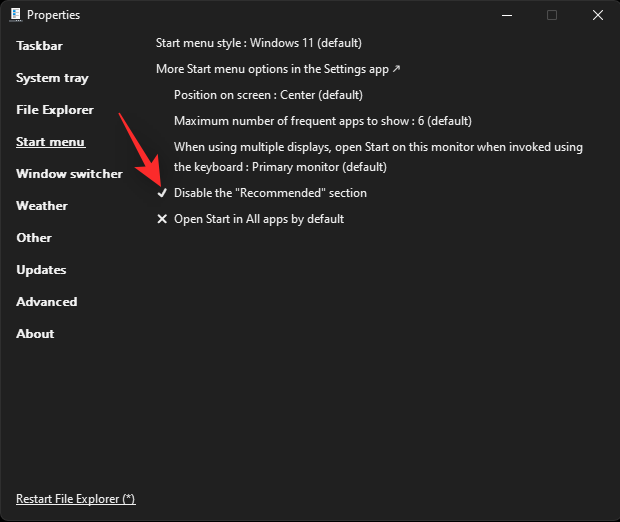This screenshot has height=522, width=620.
Task: Click the Properties window app icon
Action: [15, 15]
